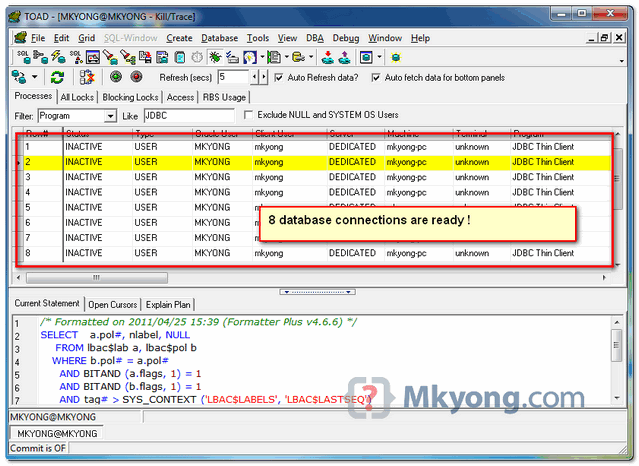
Task: Click the session connections icon
Action: click(19, 77)
